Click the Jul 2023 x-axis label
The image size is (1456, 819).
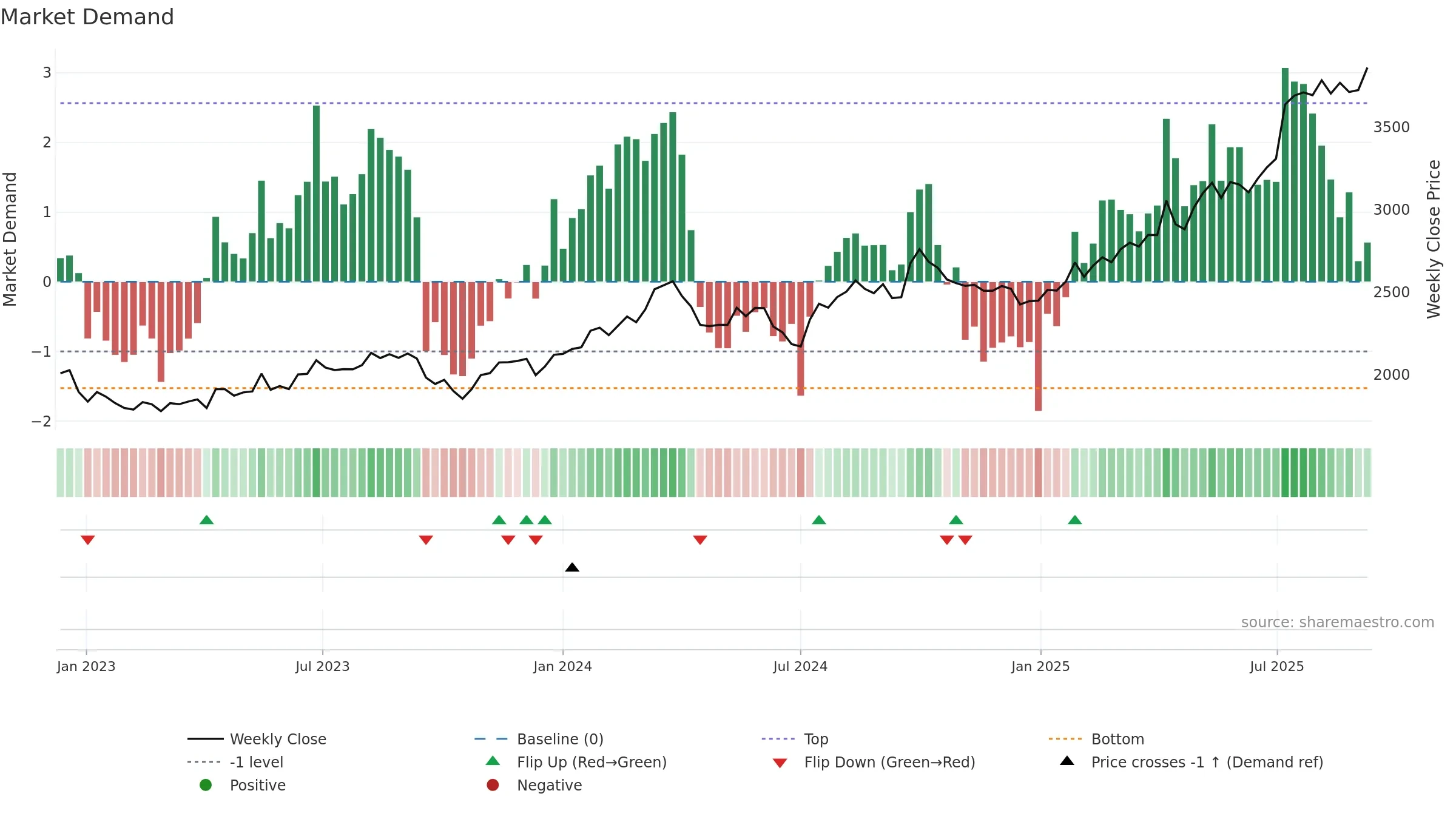[323, 666]
